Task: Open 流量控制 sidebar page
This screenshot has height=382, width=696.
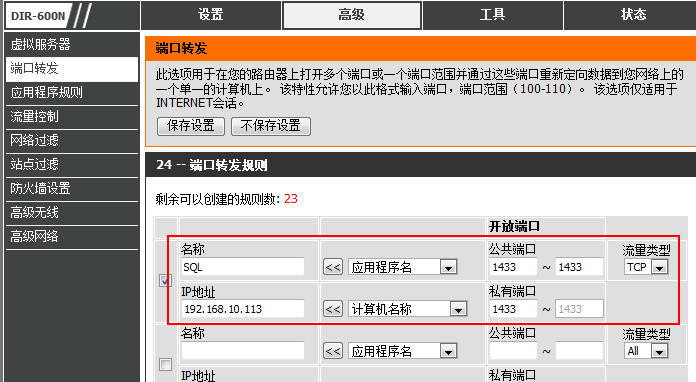Action: pyautogui.click(x=72, y=117)
